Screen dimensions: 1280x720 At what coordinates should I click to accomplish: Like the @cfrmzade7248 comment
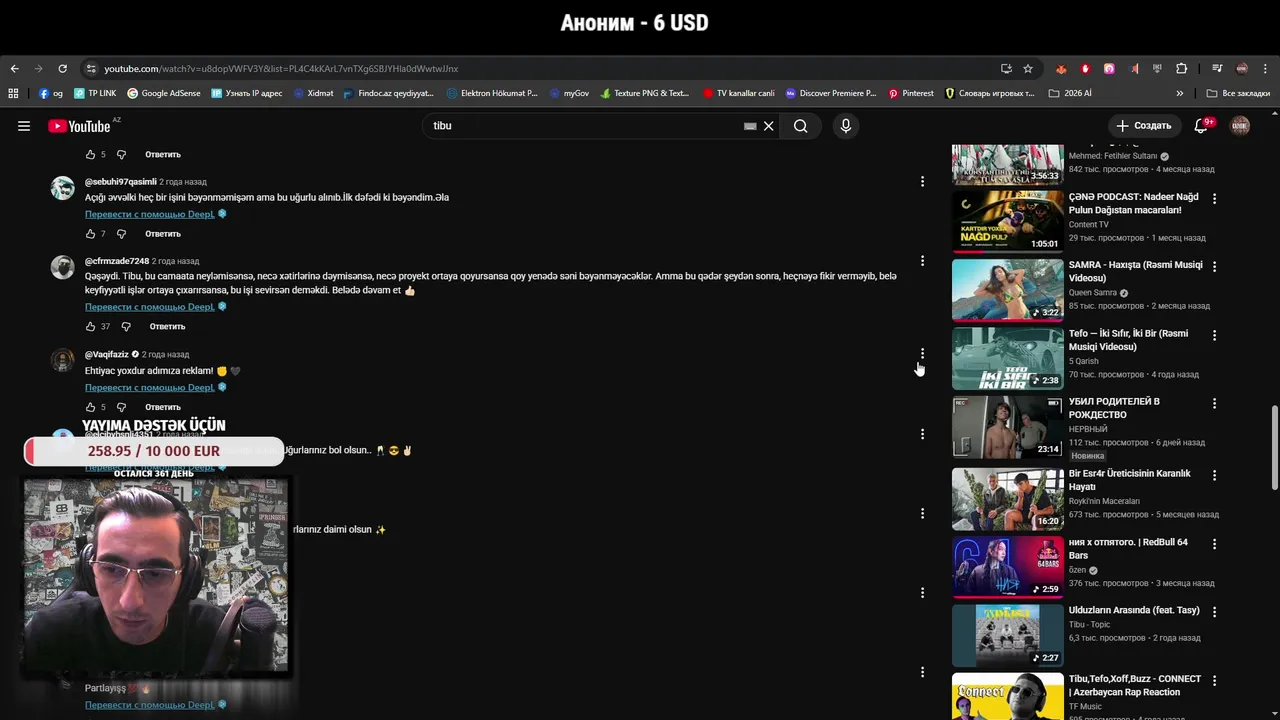tap(90, 326)
